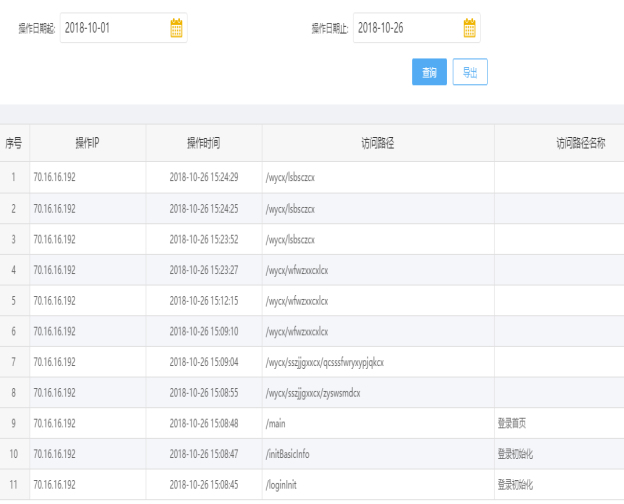624x504 pixels.
Task: Click the 访问路径 column header
Action: 378,143
